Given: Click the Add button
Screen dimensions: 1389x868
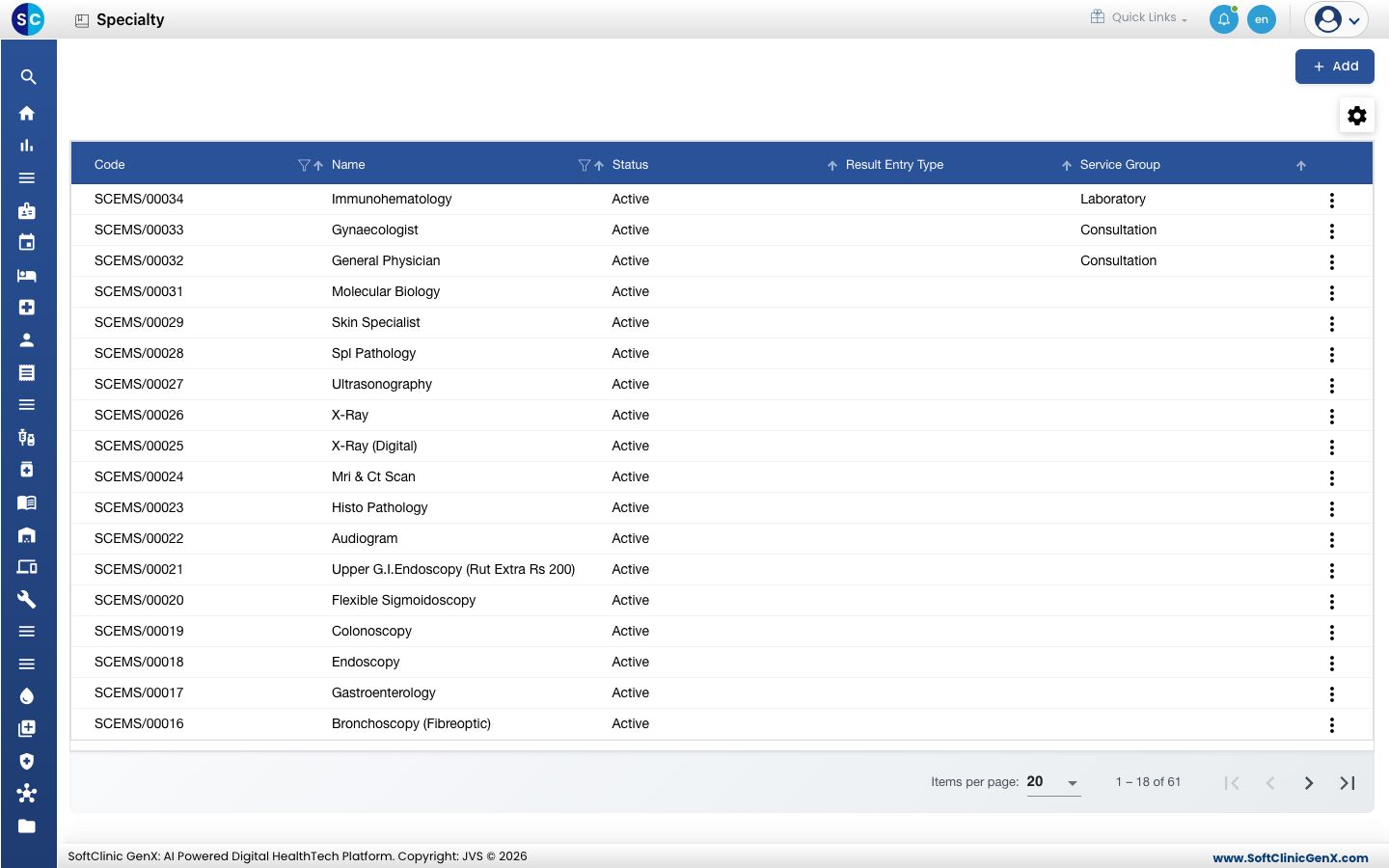Looking at the screenshot, I should click(x=1335, y=67).
